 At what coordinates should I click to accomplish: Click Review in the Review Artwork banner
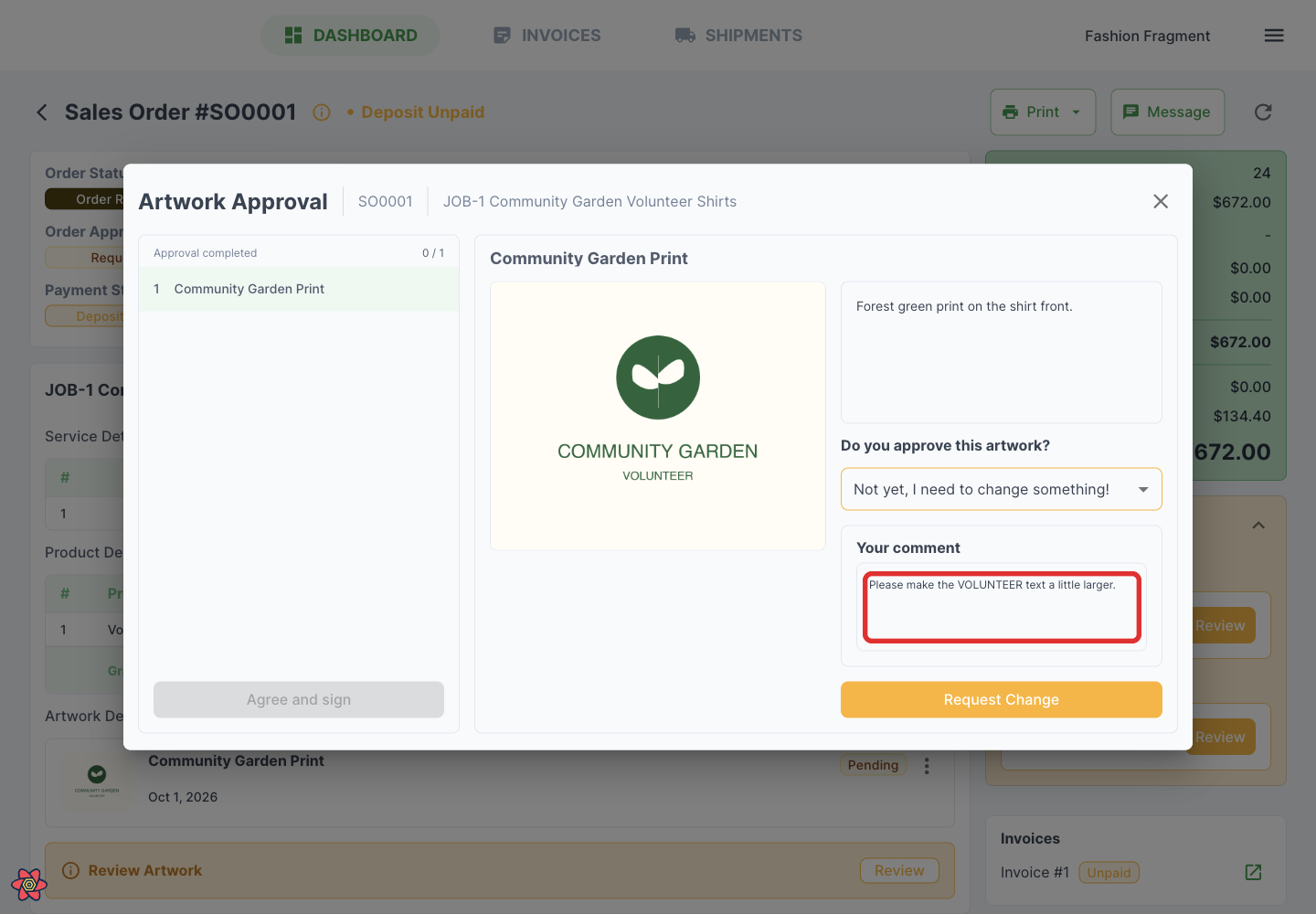point(899,870)
